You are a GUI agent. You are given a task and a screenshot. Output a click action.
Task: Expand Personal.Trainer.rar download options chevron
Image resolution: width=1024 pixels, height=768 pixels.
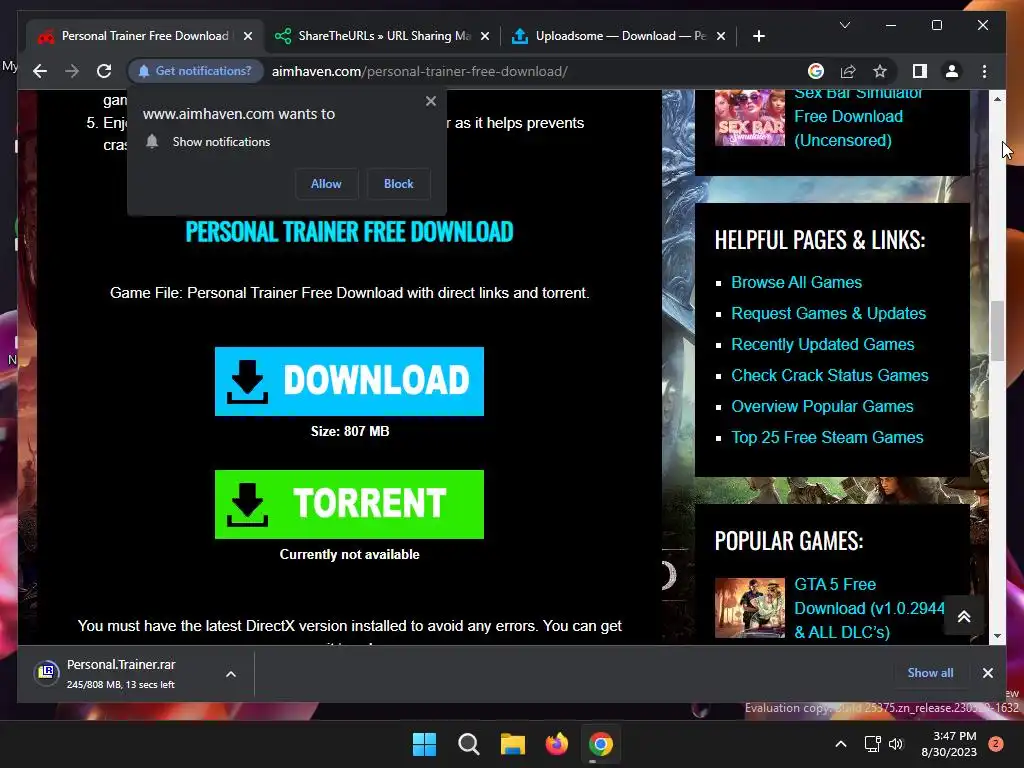(x=231, y=674)
